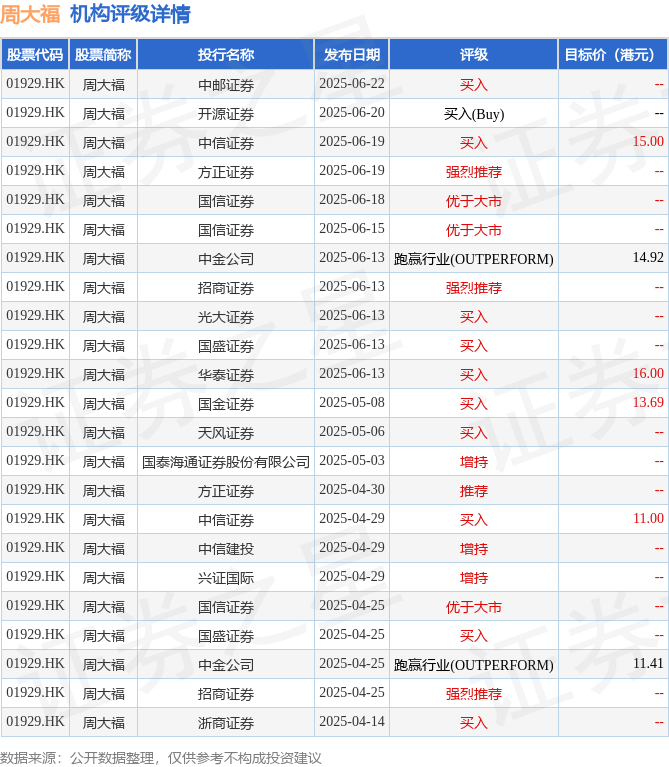Click 强烈推荐 rating dated 2025-06-19
The height and width of the screenshot is (767, 669).
click(x=473, y=172)
